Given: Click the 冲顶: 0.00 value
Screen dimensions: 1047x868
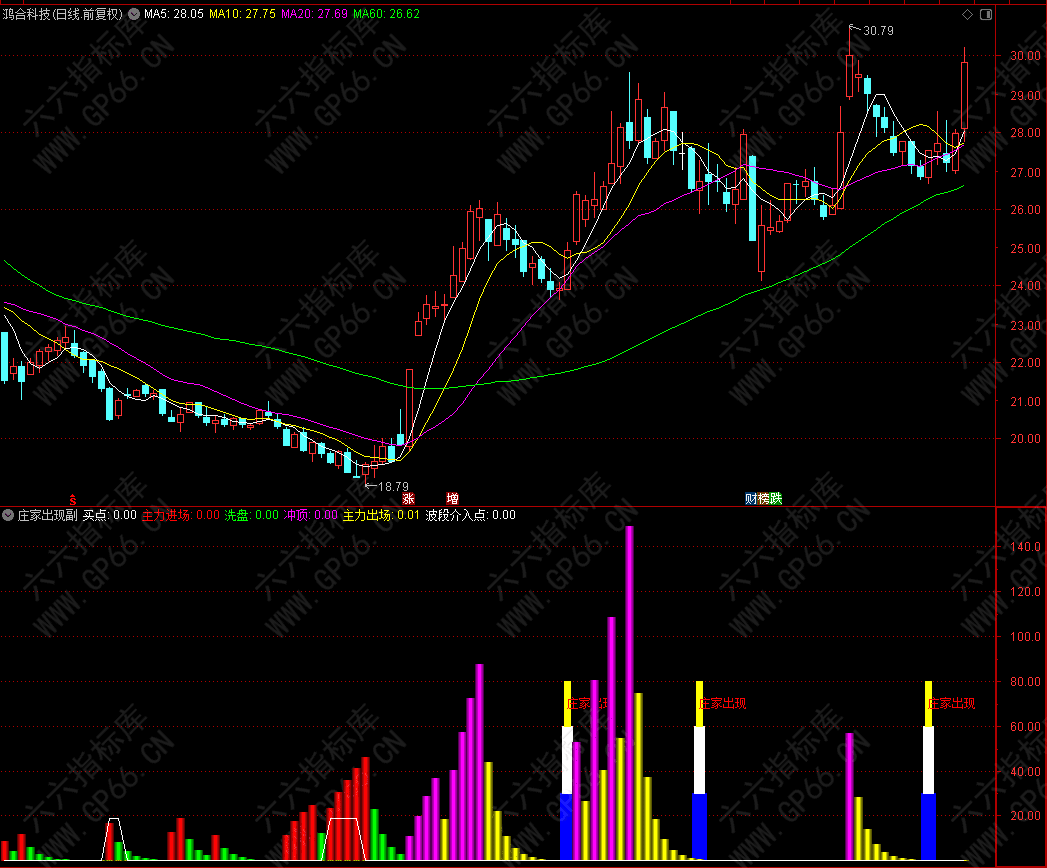Looking at the screenshot, I should 310,515.
